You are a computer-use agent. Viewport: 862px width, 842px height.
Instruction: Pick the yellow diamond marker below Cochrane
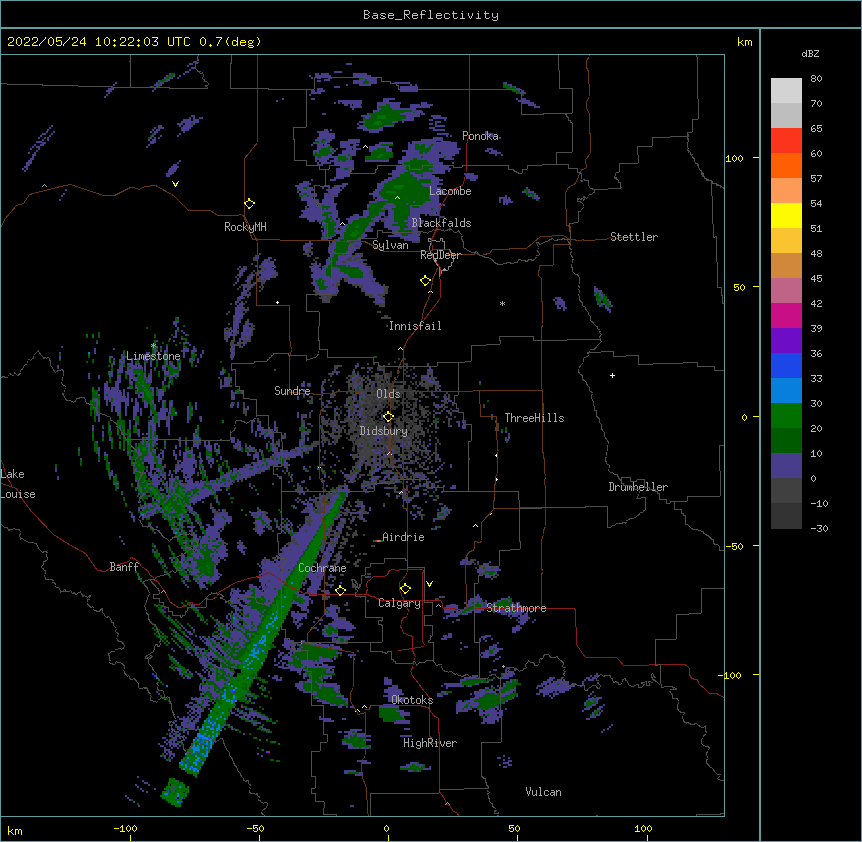pos(340,590)
